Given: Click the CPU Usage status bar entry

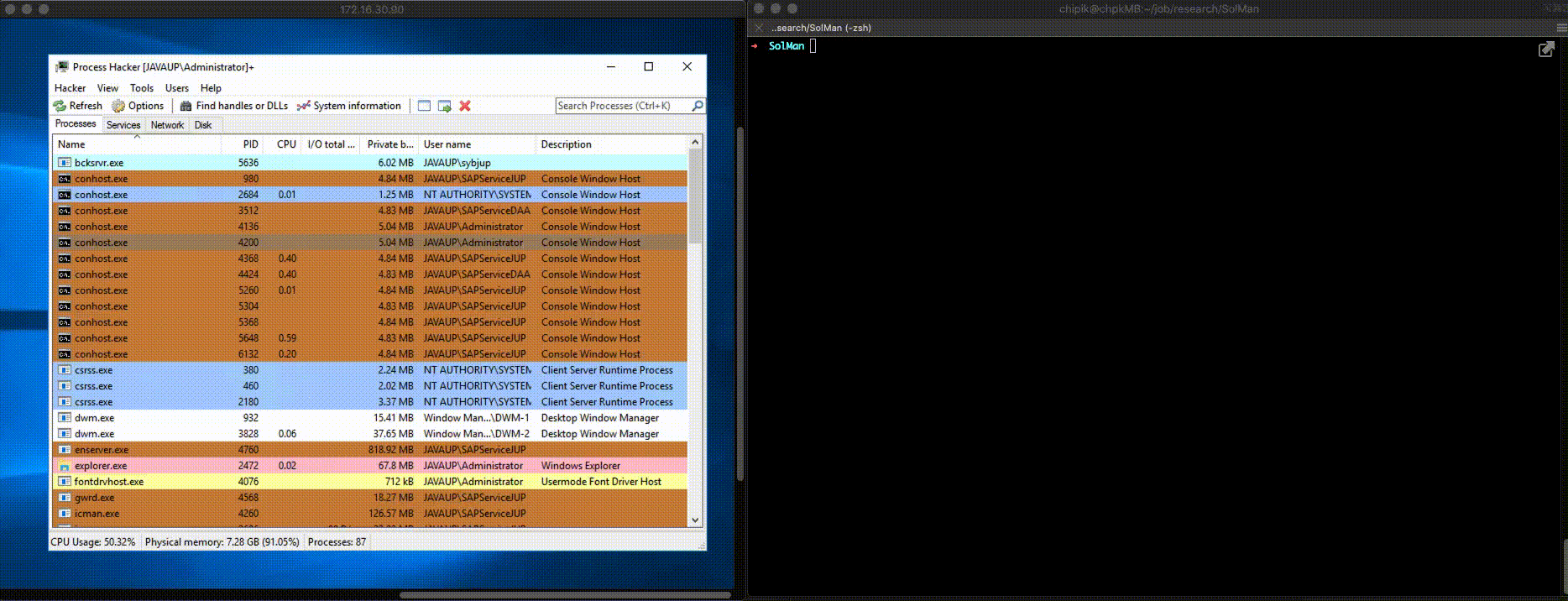Looking at the screenshot, I should click(93, 542).
